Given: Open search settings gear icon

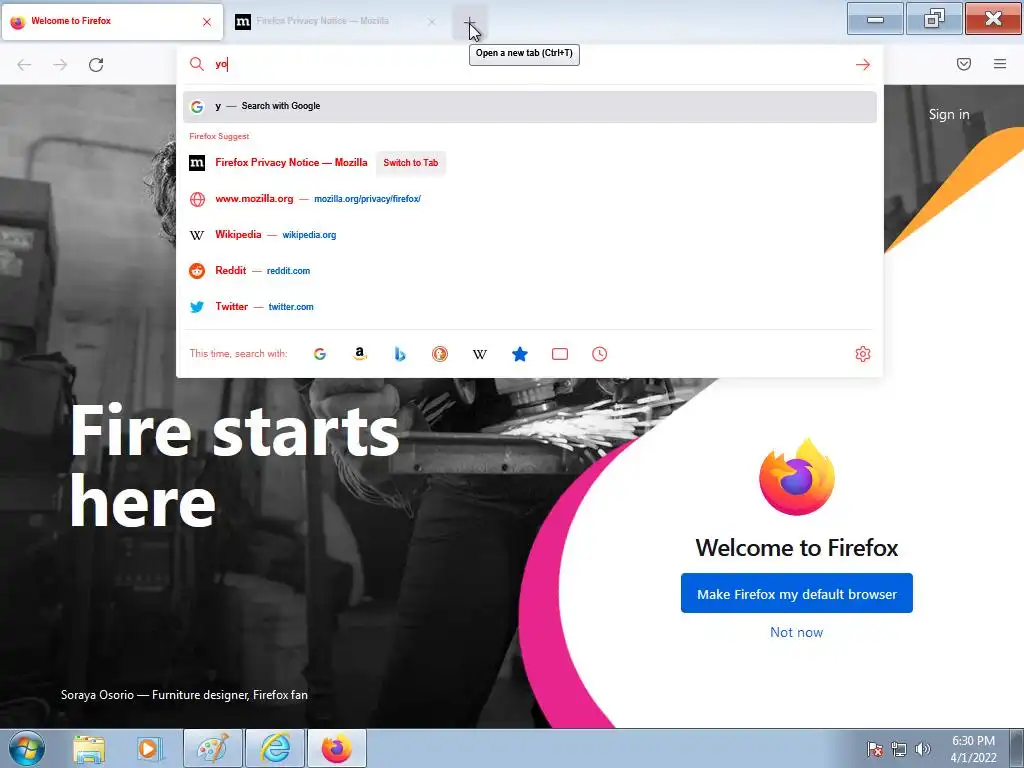Looking at the screenshot, I should [x=863, y=354].
